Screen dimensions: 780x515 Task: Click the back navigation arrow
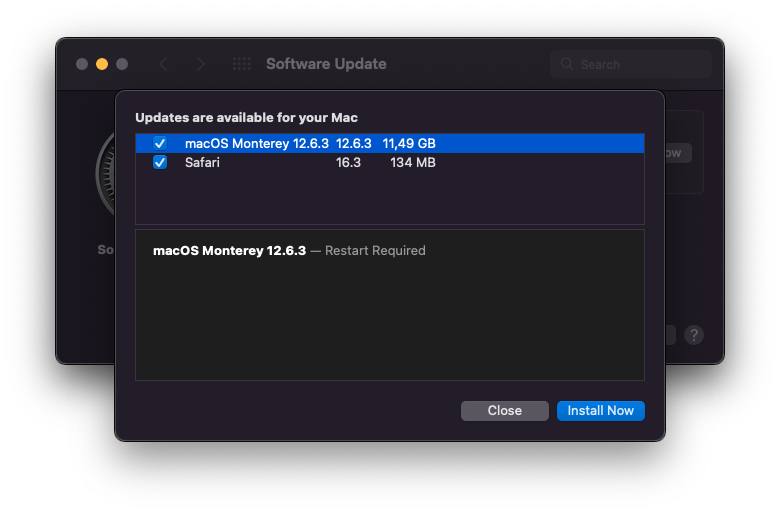pyautogui.click(x=163, y=64)
